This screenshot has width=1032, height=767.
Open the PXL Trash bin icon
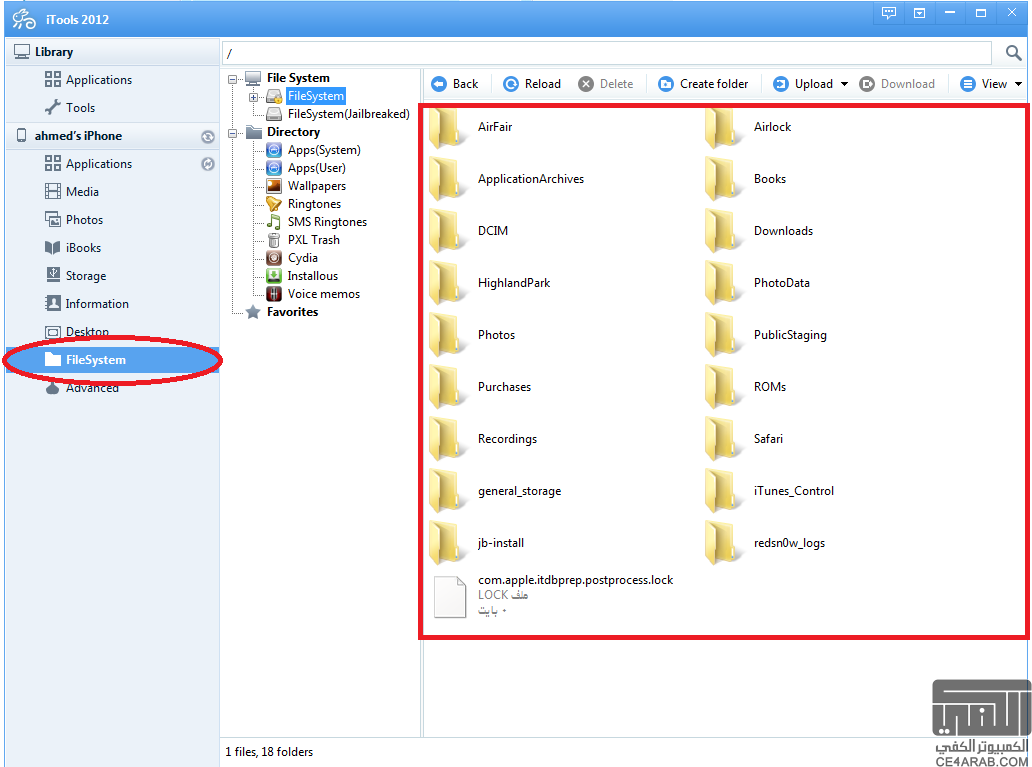[x=274, y=240]
